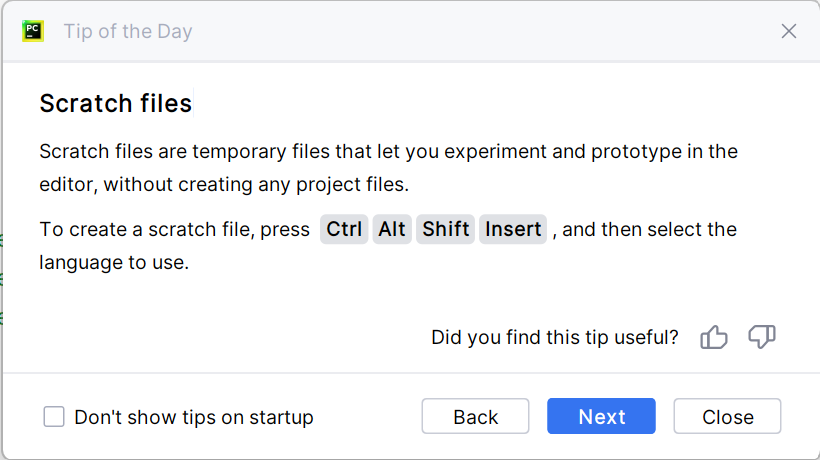Go to the previous tip with Back

pyautogui.click(x=476, y=417)
